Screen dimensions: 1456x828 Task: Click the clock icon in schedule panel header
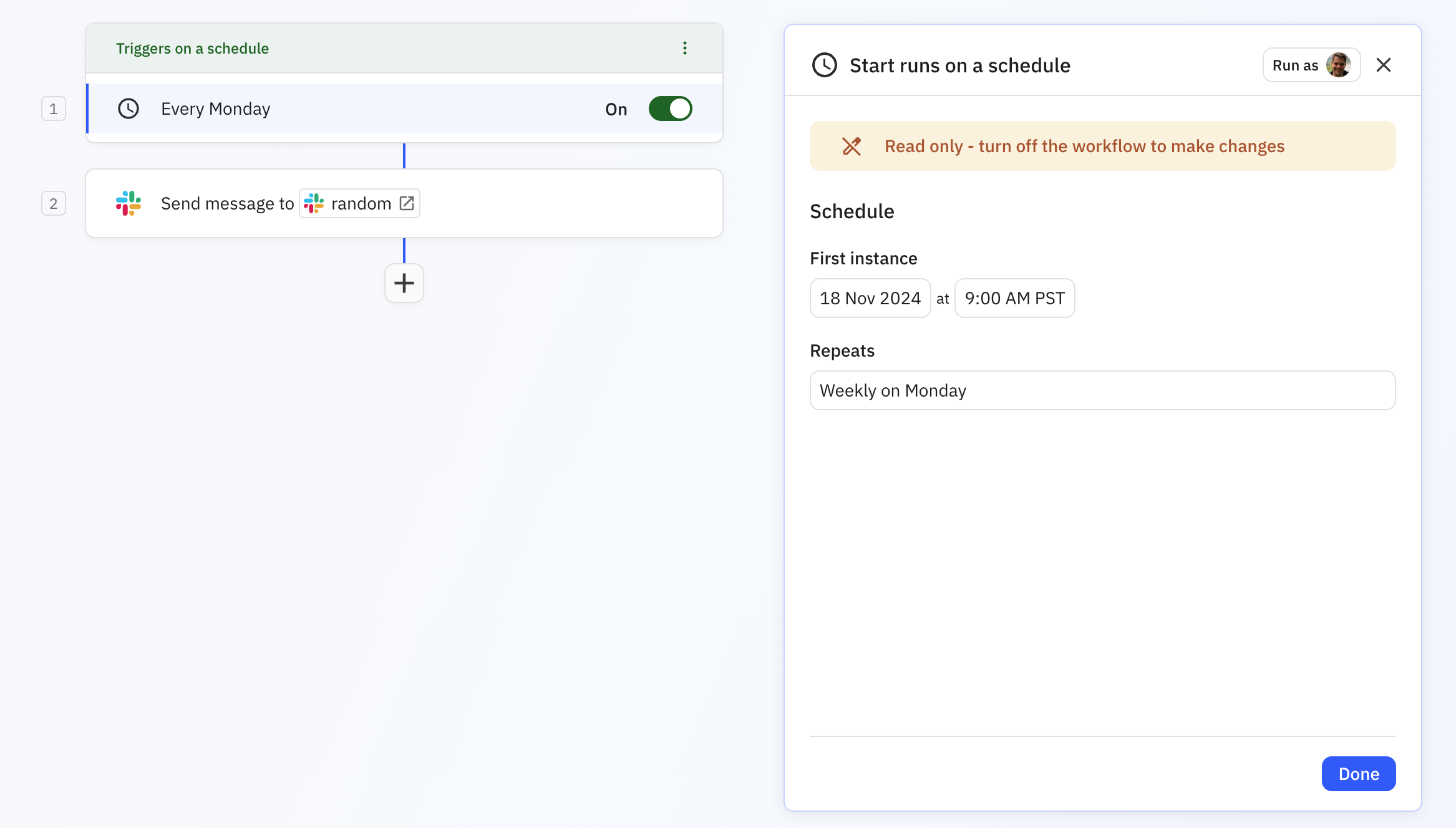point(824,65)
